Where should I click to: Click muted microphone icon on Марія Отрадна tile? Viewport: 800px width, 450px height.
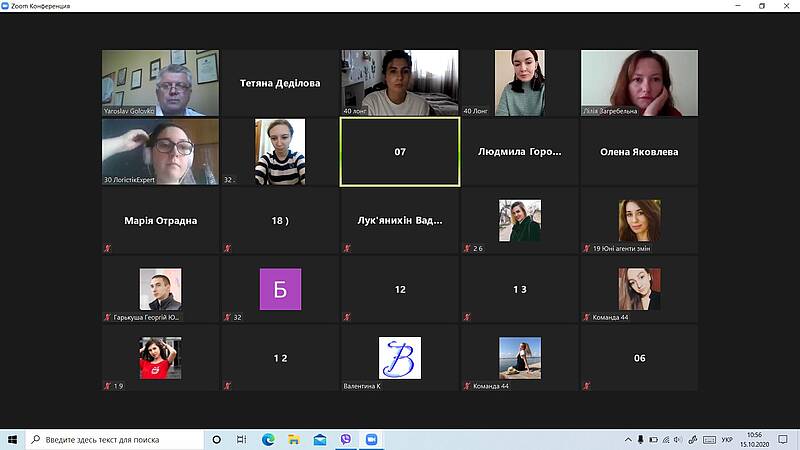click(107, 248)
